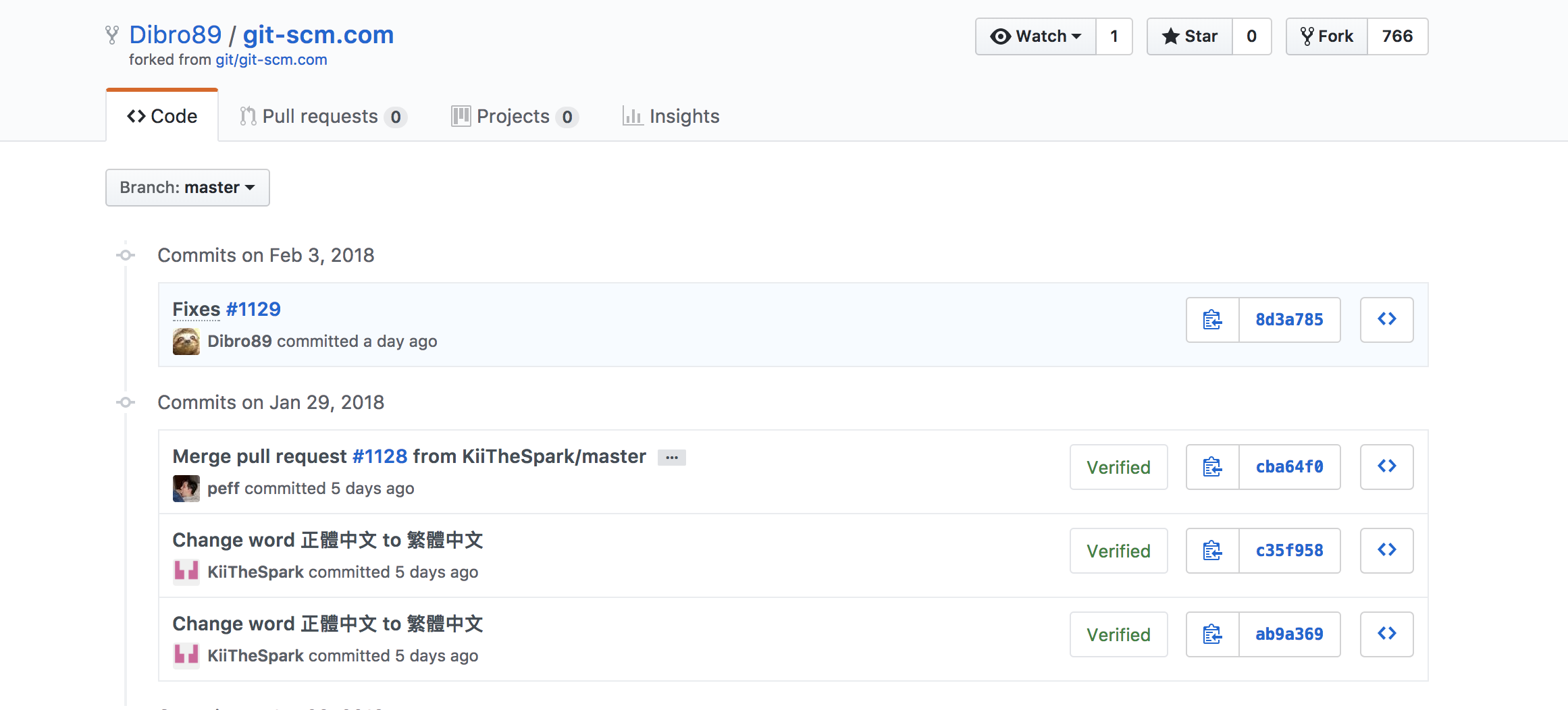Click KiiTheSpark avatar on commit ab9a369
This screenshot has width=1568, height=710.
[186, 656]
